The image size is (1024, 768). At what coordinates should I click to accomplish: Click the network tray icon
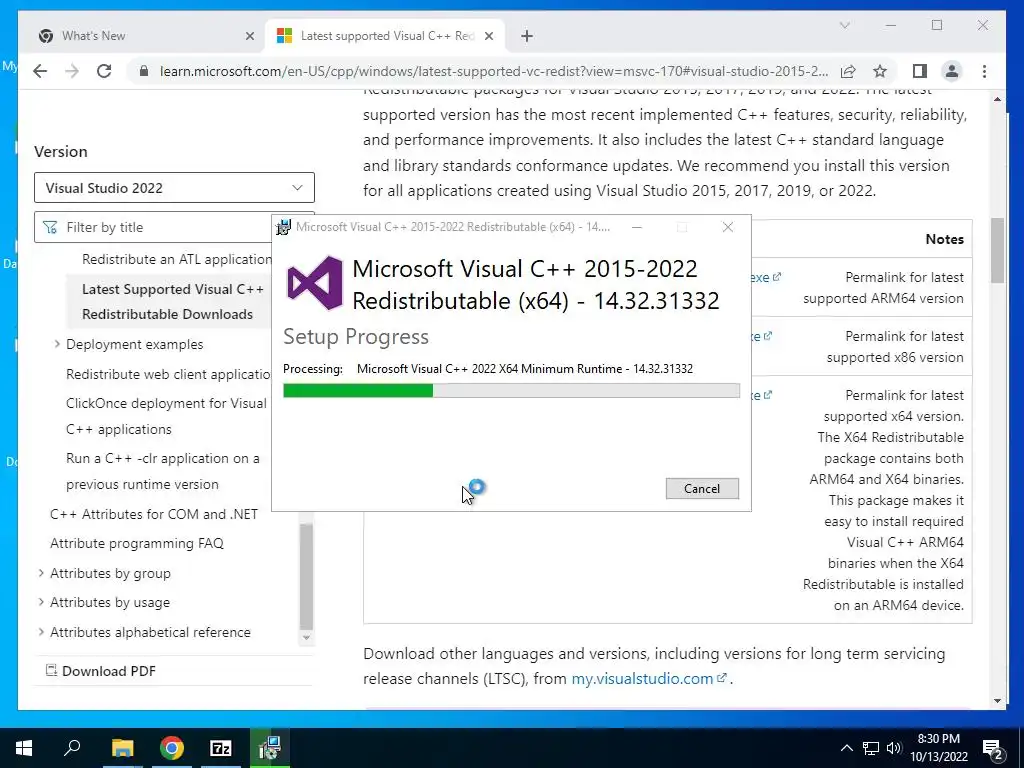[871, 748]
